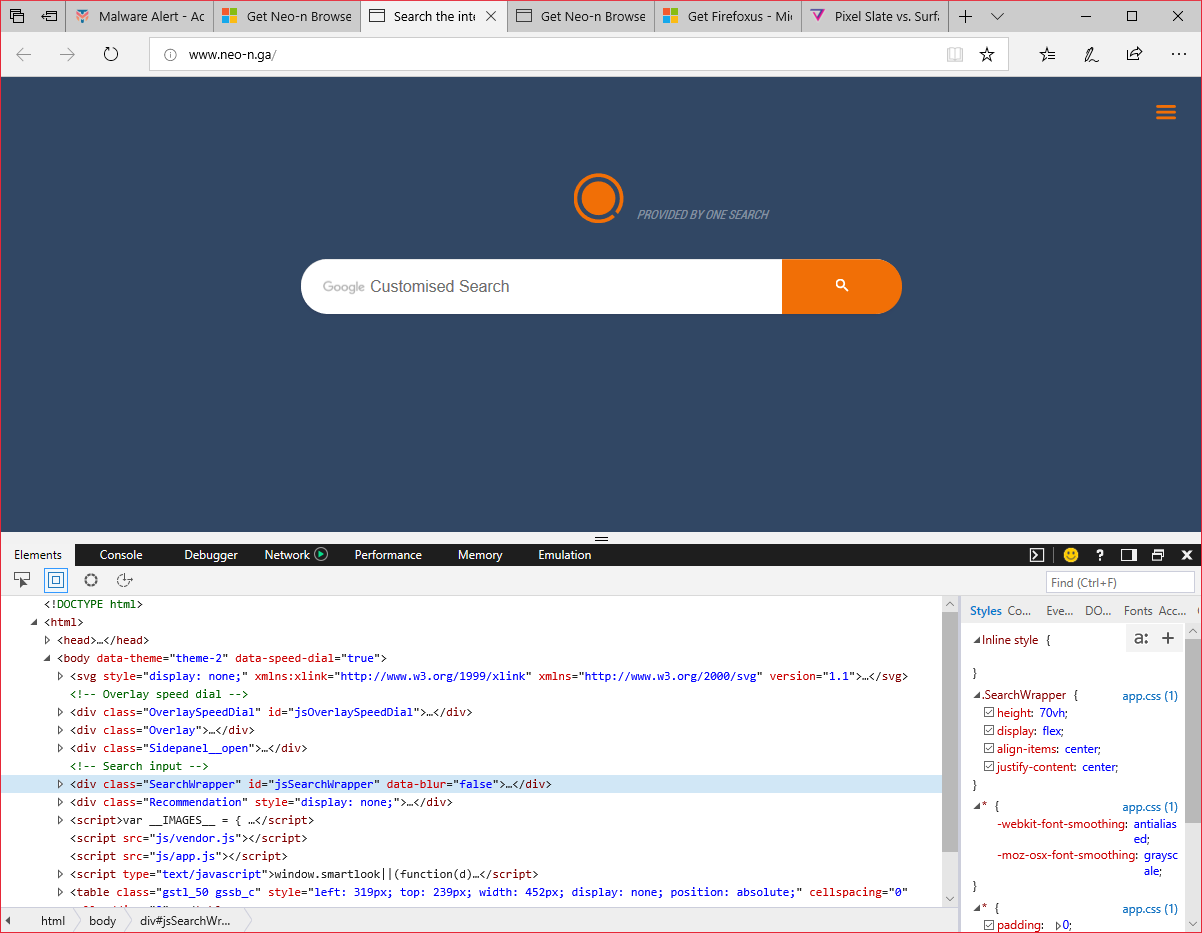Open the Memory tab
The image size is (1202, 933).
tap(480, 555)
